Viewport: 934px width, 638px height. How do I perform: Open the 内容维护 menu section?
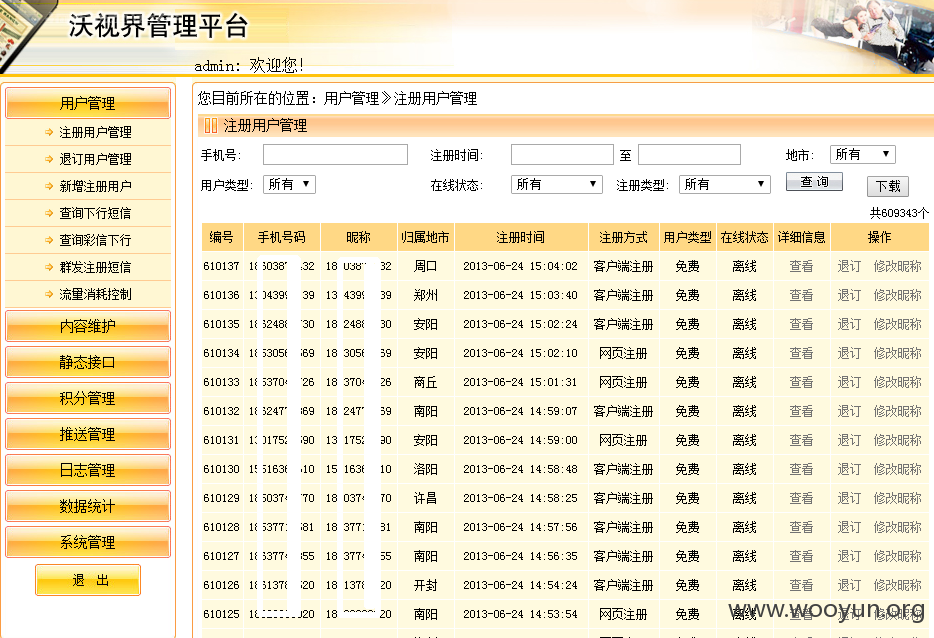[x=88, y=326]
